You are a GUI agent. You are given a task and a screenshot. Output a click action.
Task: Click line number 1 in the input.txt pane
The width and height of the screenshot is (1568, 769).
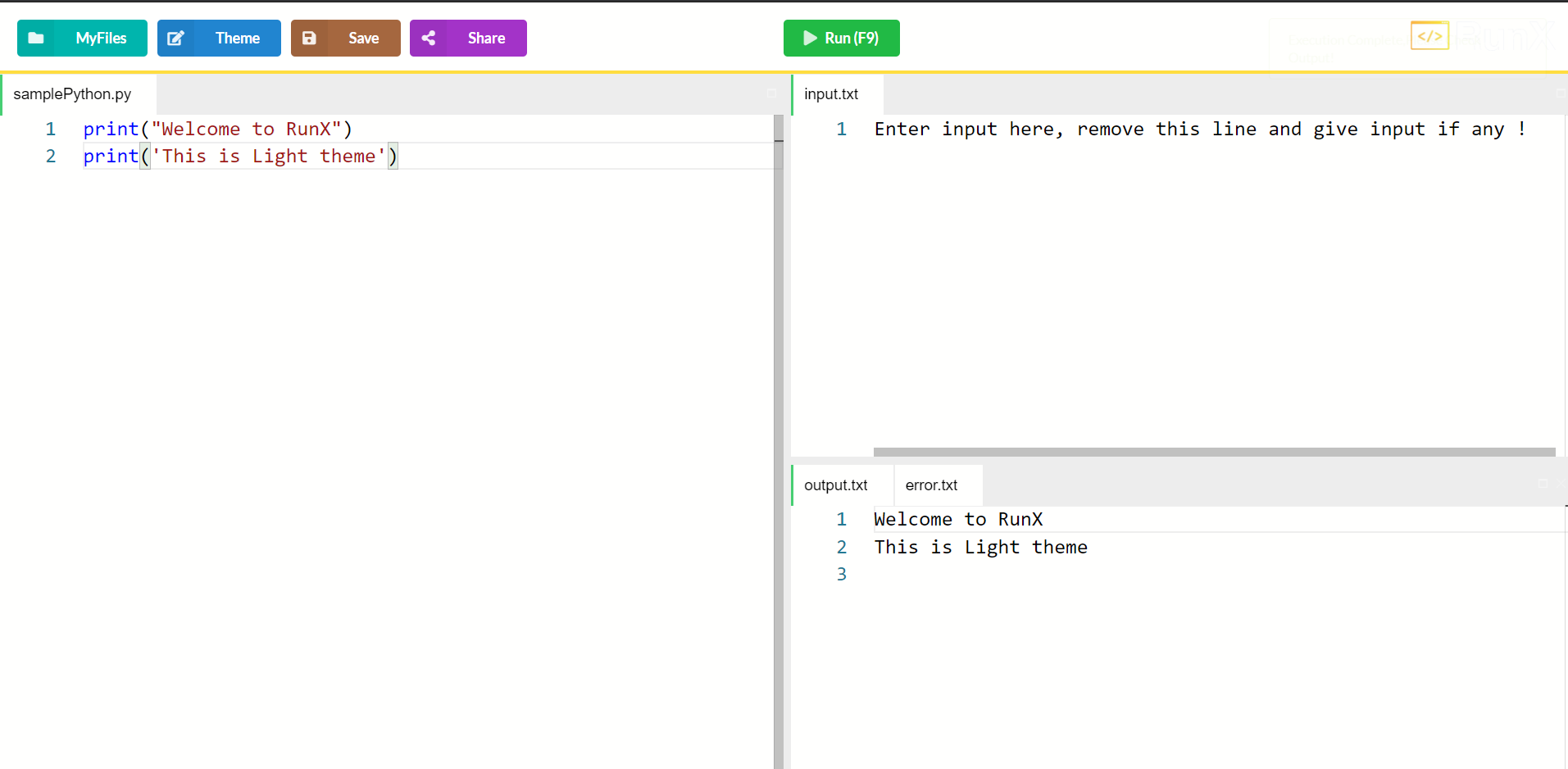click(x=841, y=129)
